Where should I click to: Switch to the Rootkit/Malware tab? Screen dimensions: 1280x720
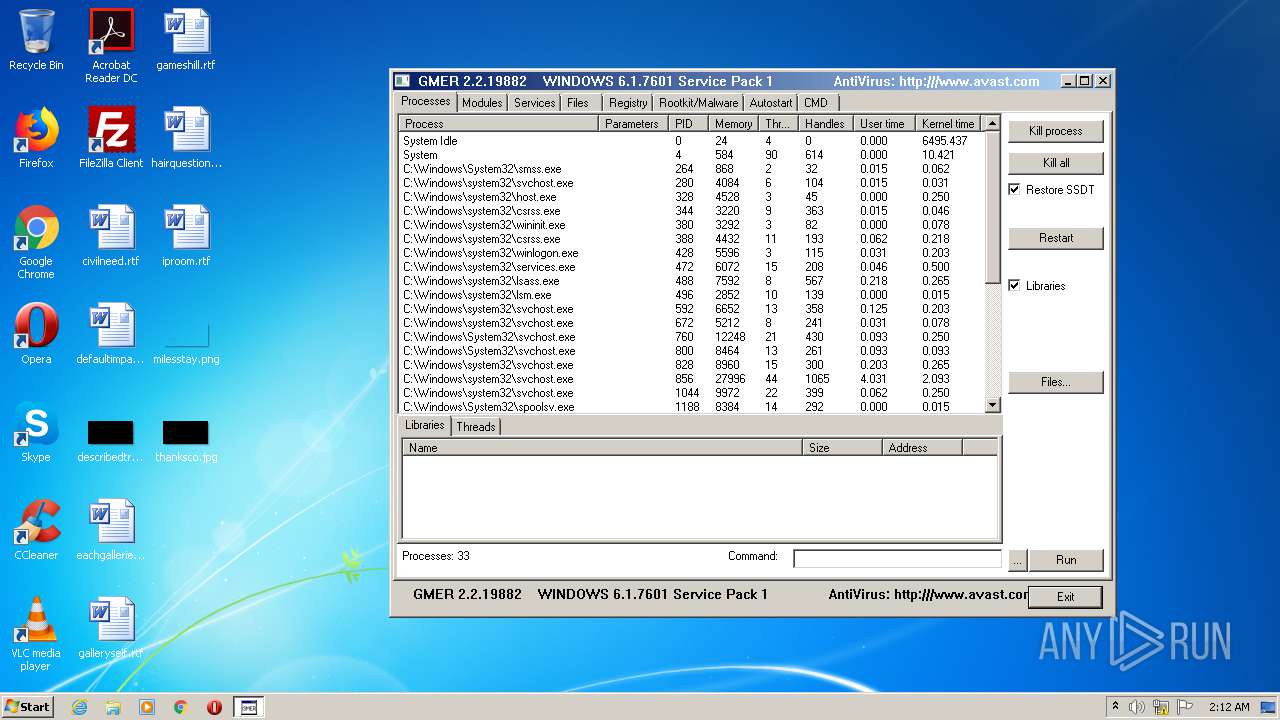point(698,102)
